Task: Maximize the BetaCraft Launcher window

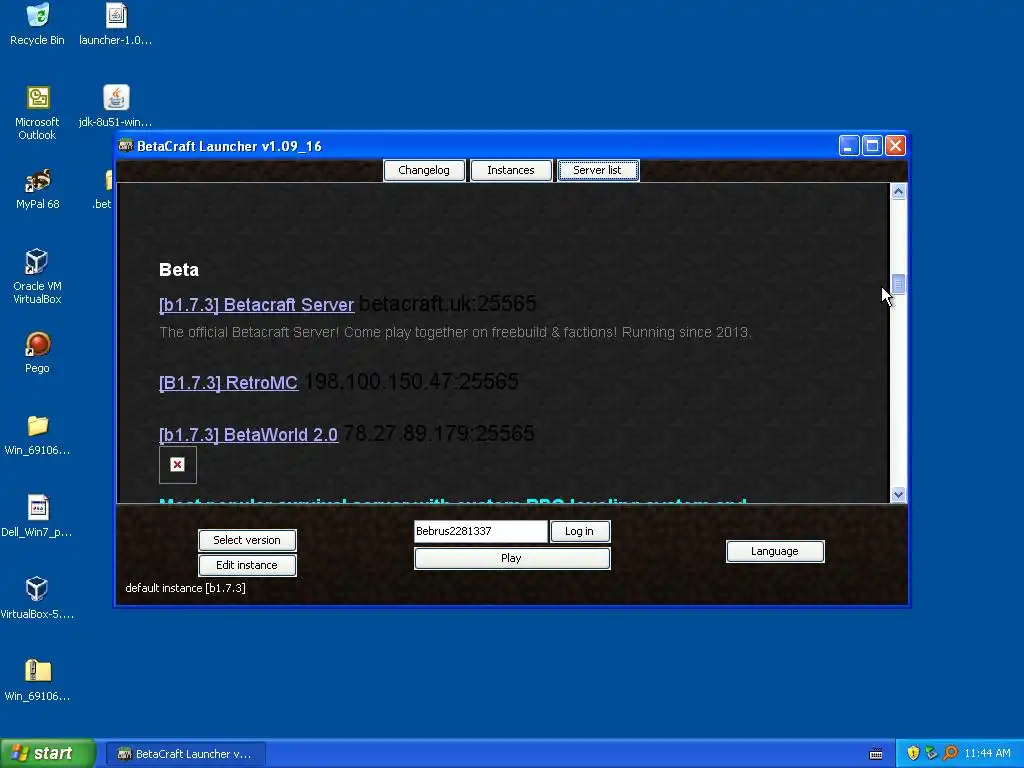Action: tap(872, 146)
